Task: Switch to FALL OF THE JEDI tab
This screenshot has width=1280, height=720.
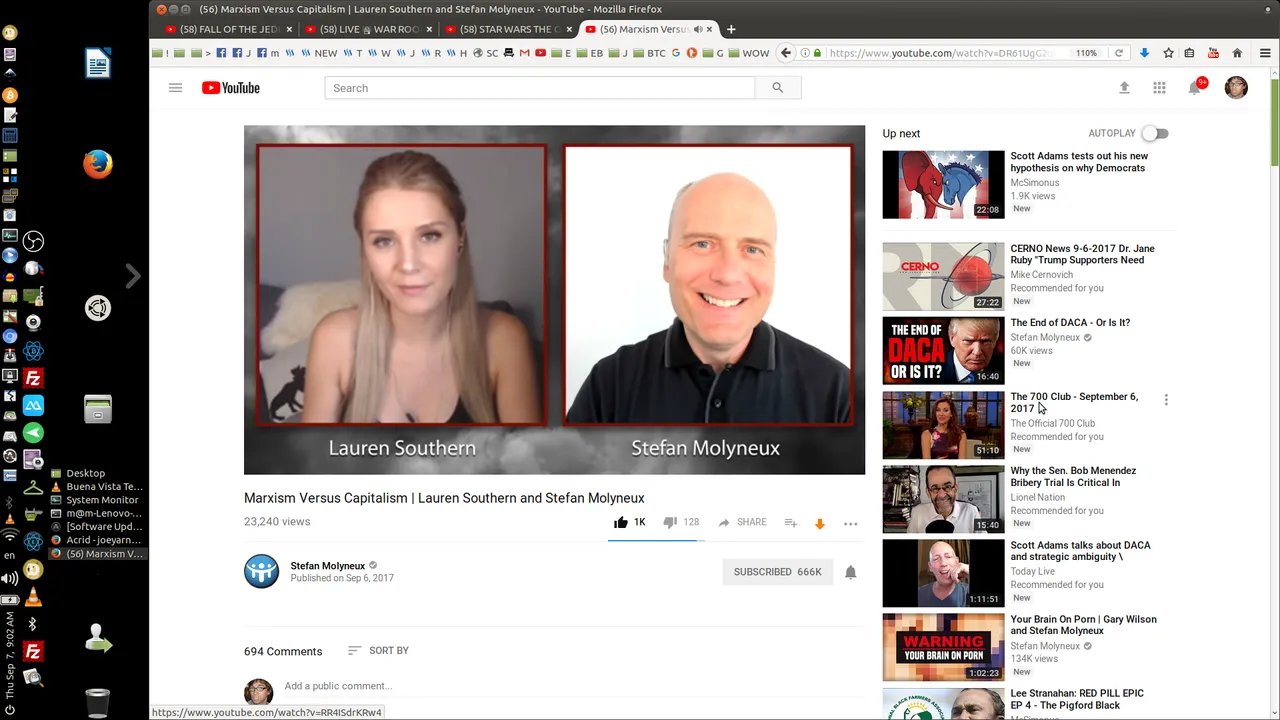Action: 228,29
